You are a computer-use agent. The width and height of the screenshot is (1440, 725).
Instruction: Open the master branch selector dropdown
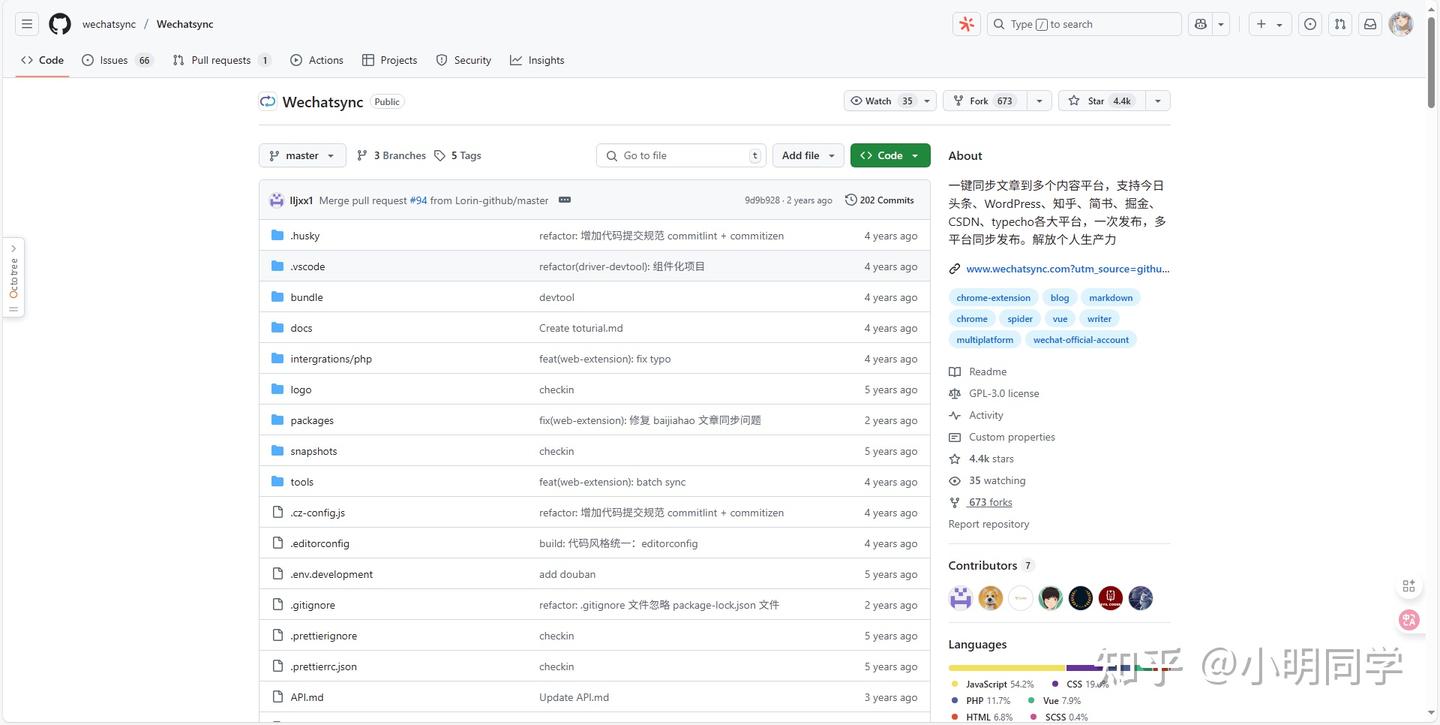point(301,155)
